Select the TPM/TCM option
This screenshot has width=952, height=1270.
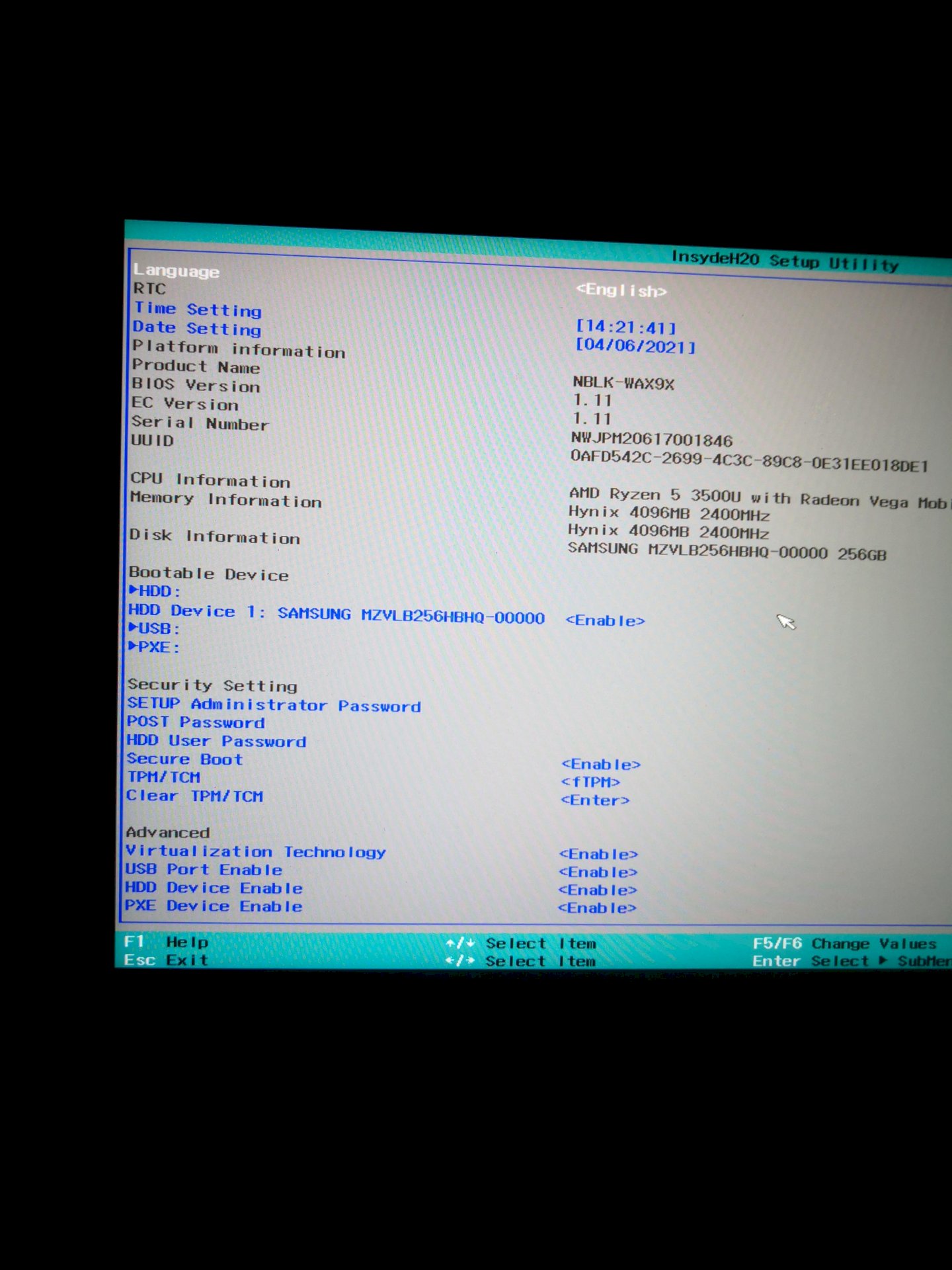pyautogui.click(x=163, y=777)
